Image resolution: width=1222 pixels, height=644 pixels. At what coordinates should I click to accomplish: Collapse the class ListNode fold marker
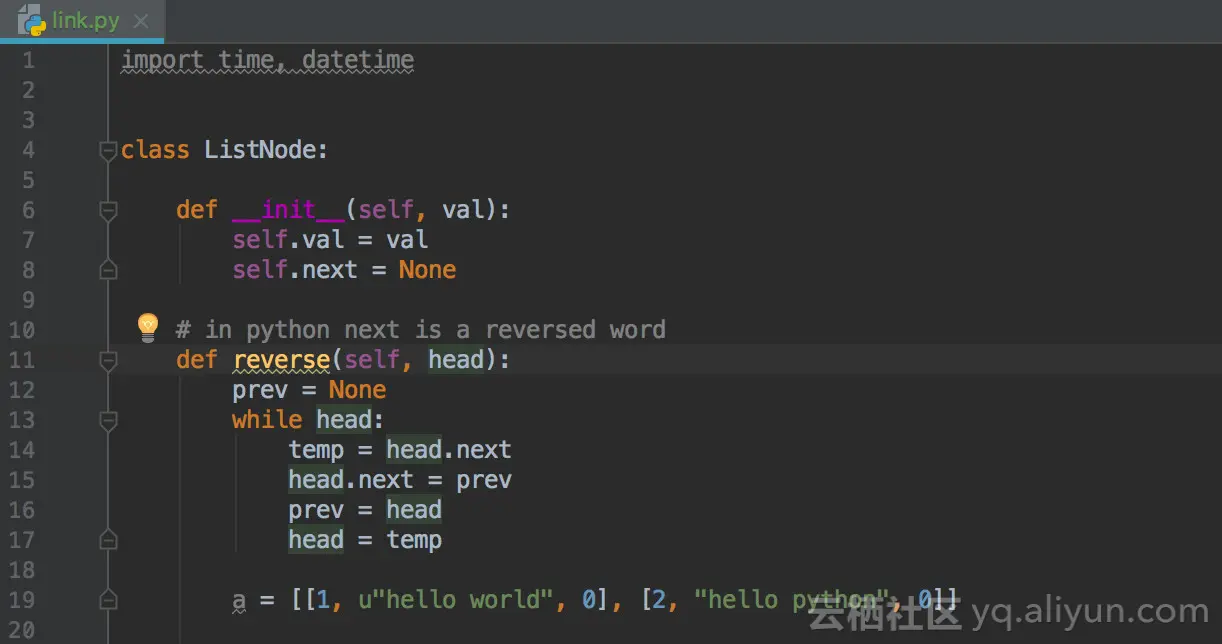click(x=108, y=151)
